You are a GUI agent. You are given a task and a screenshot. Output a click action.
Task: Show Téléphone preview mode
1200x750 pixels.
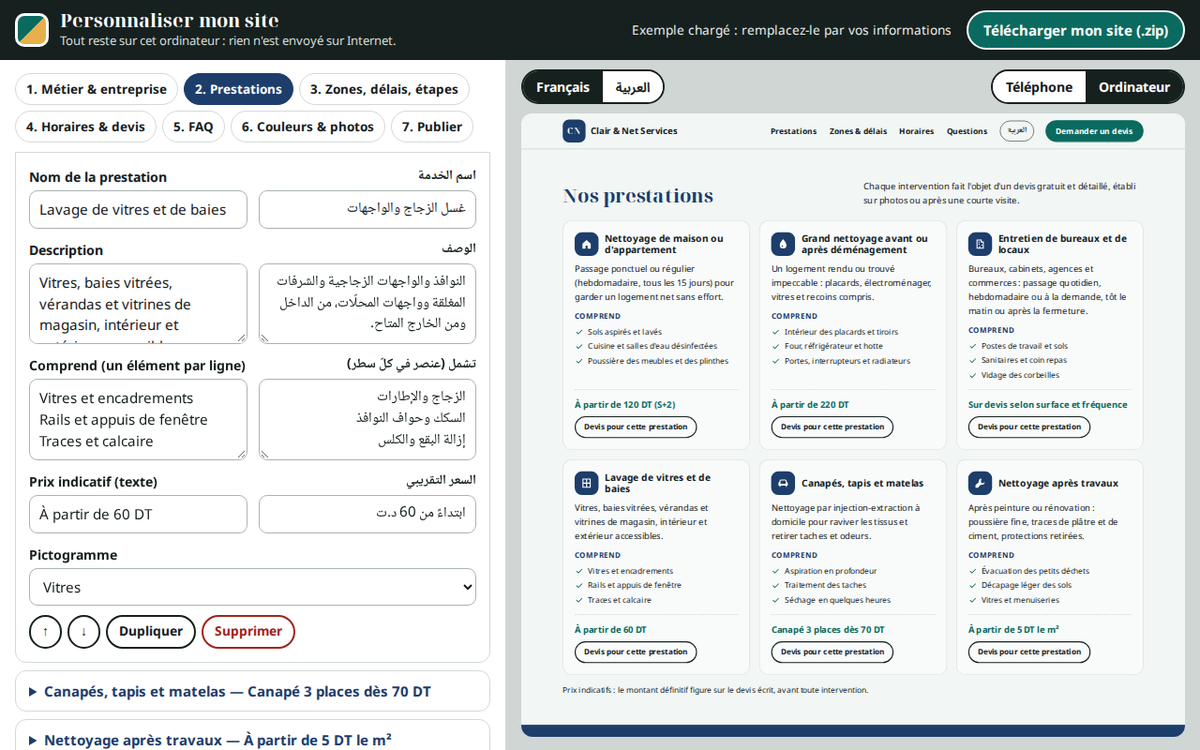pos(1039,87)
